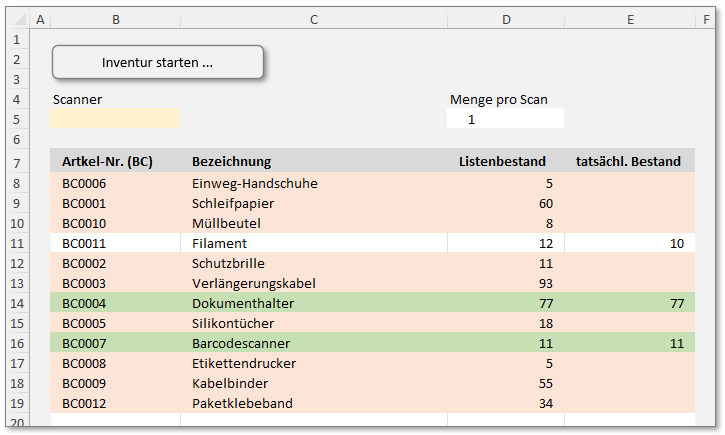Click the 'Bezeichnung' table header
The image size is (725, 435).
[231, 162]
